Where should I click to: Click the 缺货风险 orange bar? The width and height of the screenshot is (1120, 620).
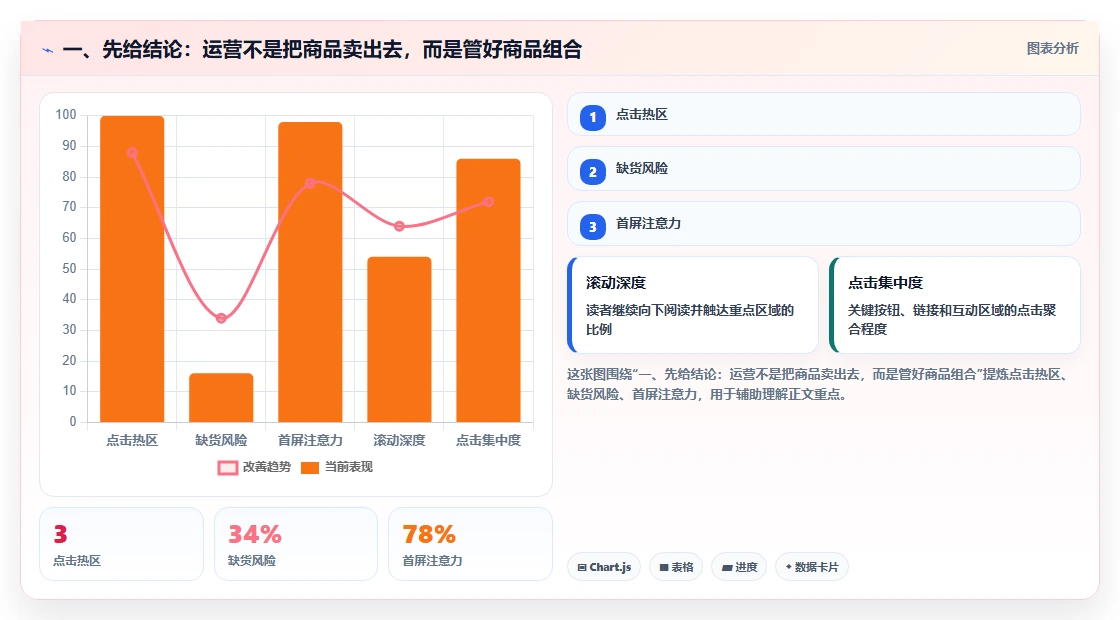[x=221, y=397]
